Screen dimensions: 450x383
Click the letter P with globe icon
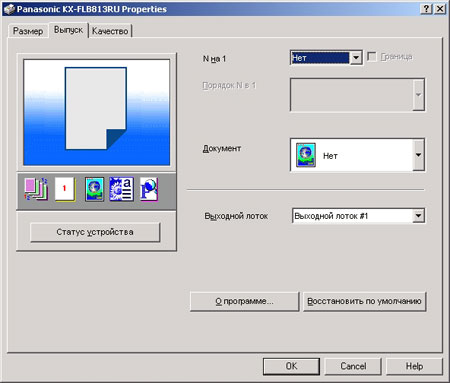[x=149, y=189]
